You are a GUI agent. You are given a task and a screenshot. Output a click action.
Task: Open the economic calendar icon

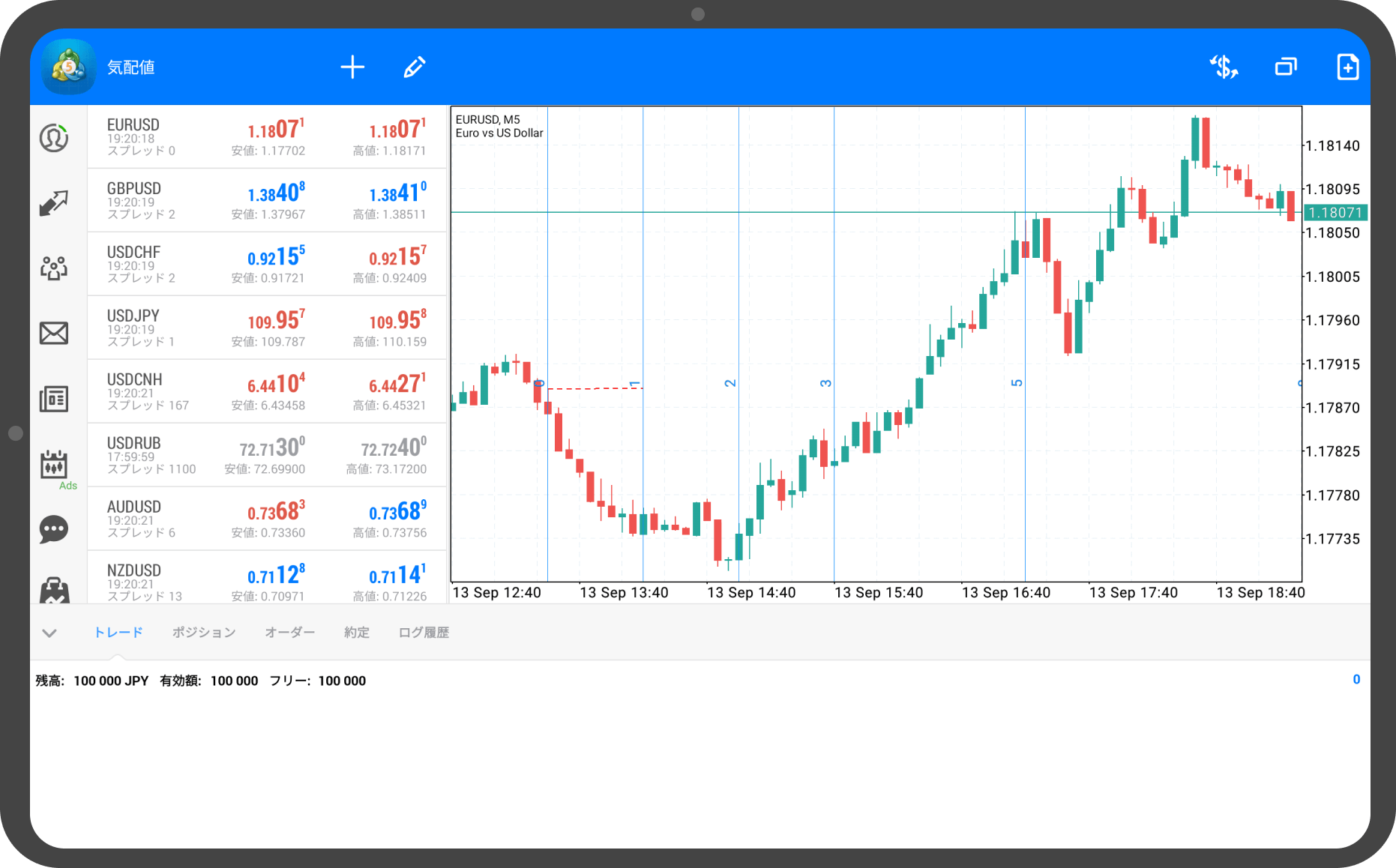(54, 465)
